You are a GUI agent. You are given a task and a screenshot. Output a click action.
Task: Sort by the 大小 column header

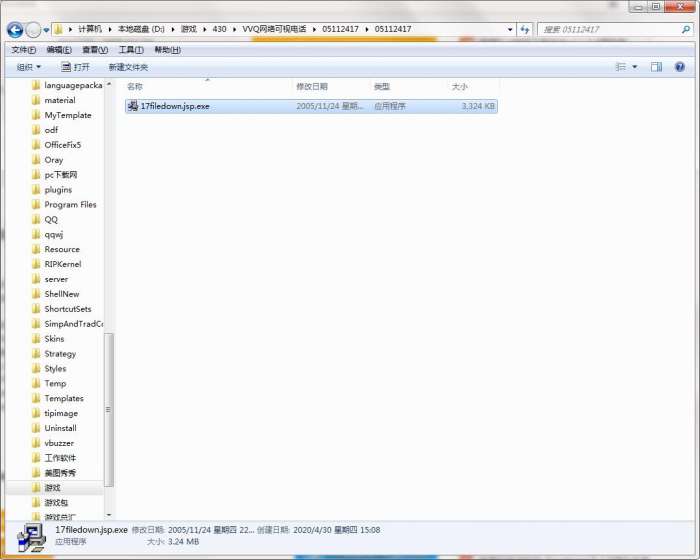[x=459, y=87]
